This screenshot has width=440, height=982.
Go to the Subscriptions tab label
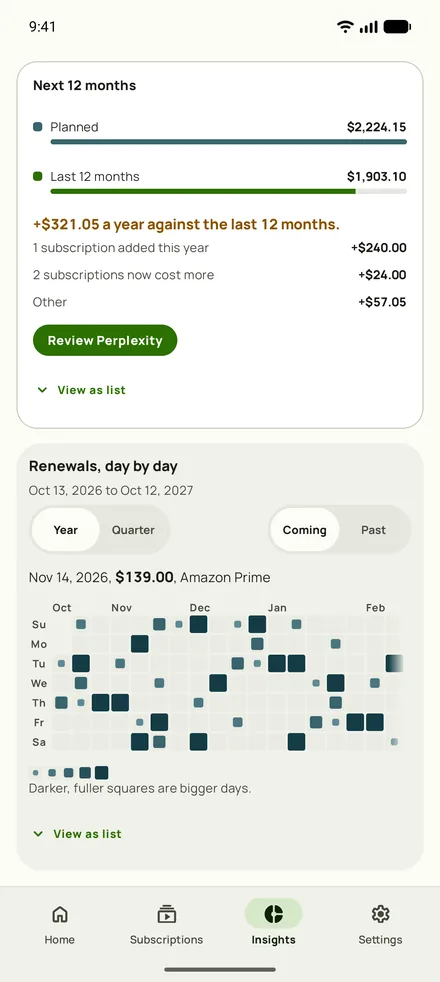(x=166, y=940)
